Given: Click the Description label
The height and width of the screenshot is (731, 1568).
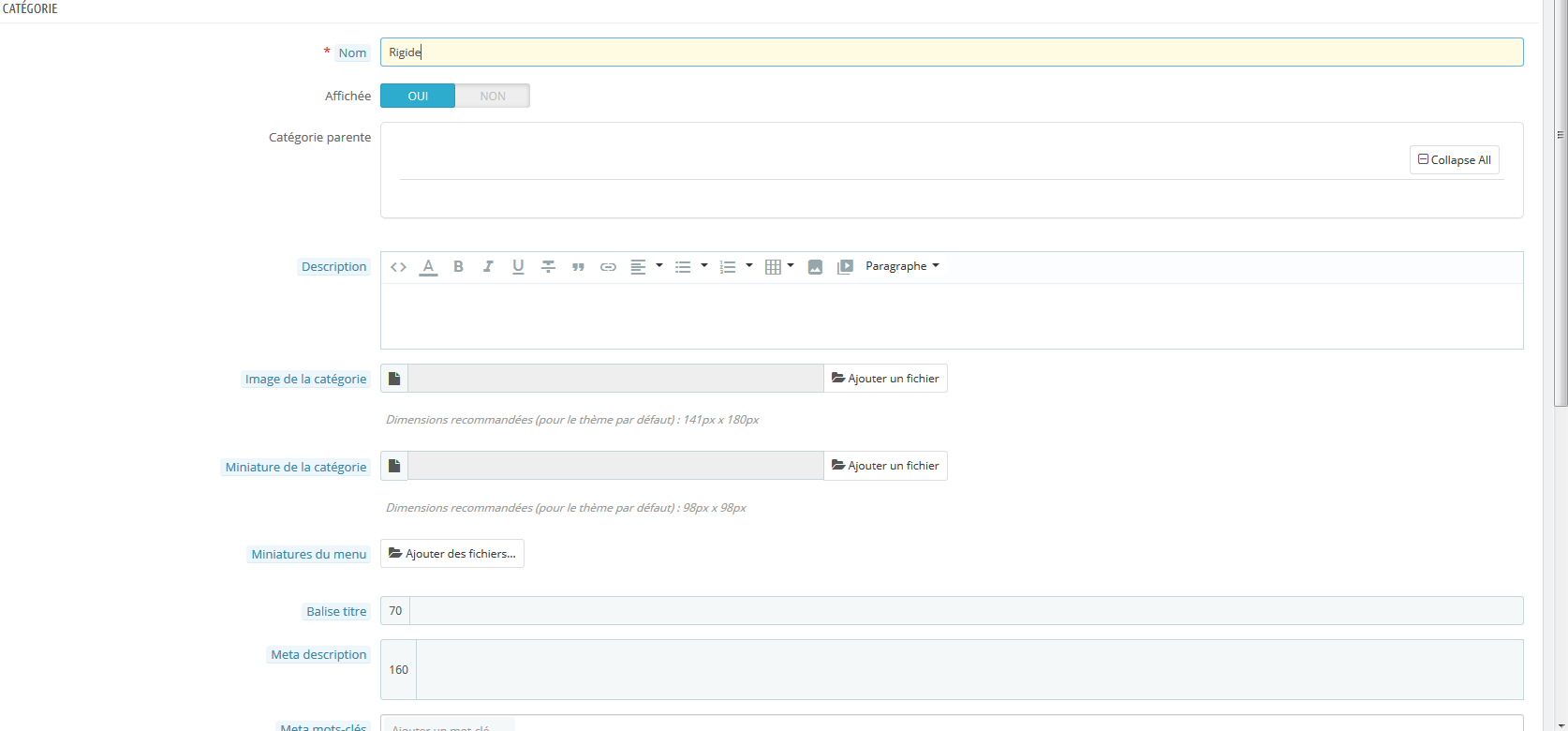Looking at the screenshot, I should coord(333,267).
